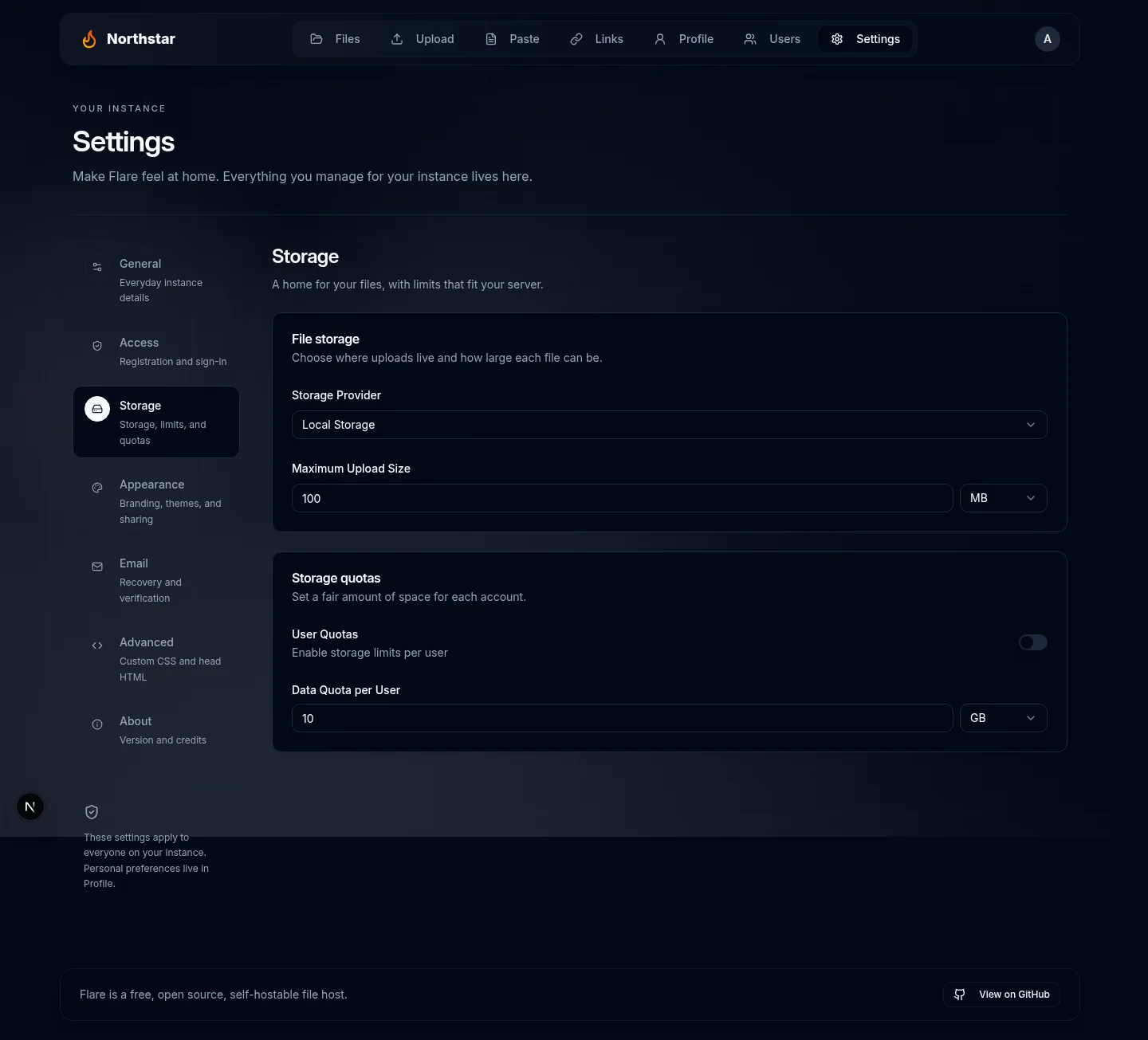Click the View on GitHub button
Image resolution: width=1148 pixels, height=1040 pixels.
click(x=1001, y=995)
